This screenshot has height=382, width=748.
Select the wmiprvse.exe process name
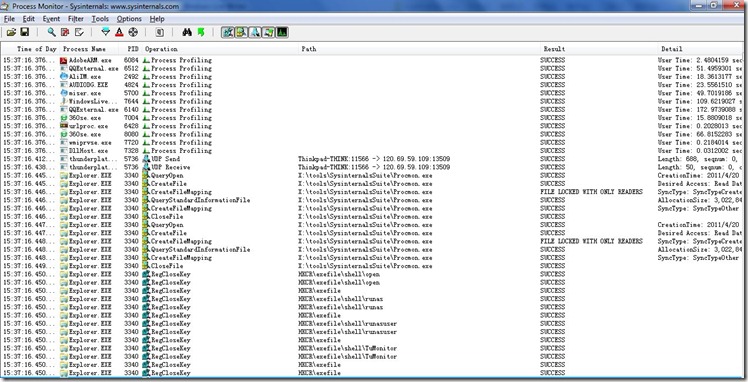pyautogui.click(x=90, y=143)
